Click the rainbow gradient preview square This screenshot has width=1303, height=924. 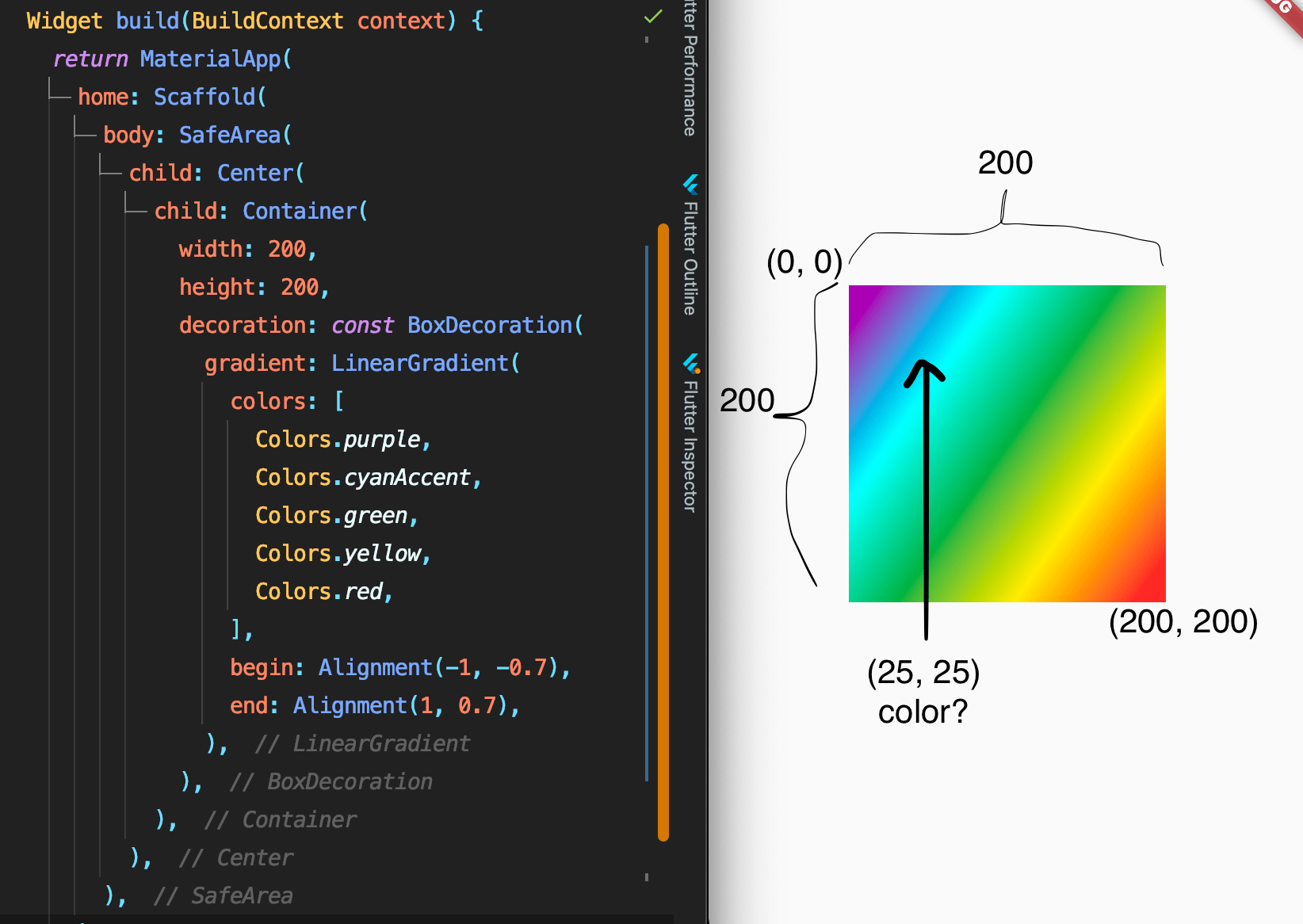point(1007,444)
